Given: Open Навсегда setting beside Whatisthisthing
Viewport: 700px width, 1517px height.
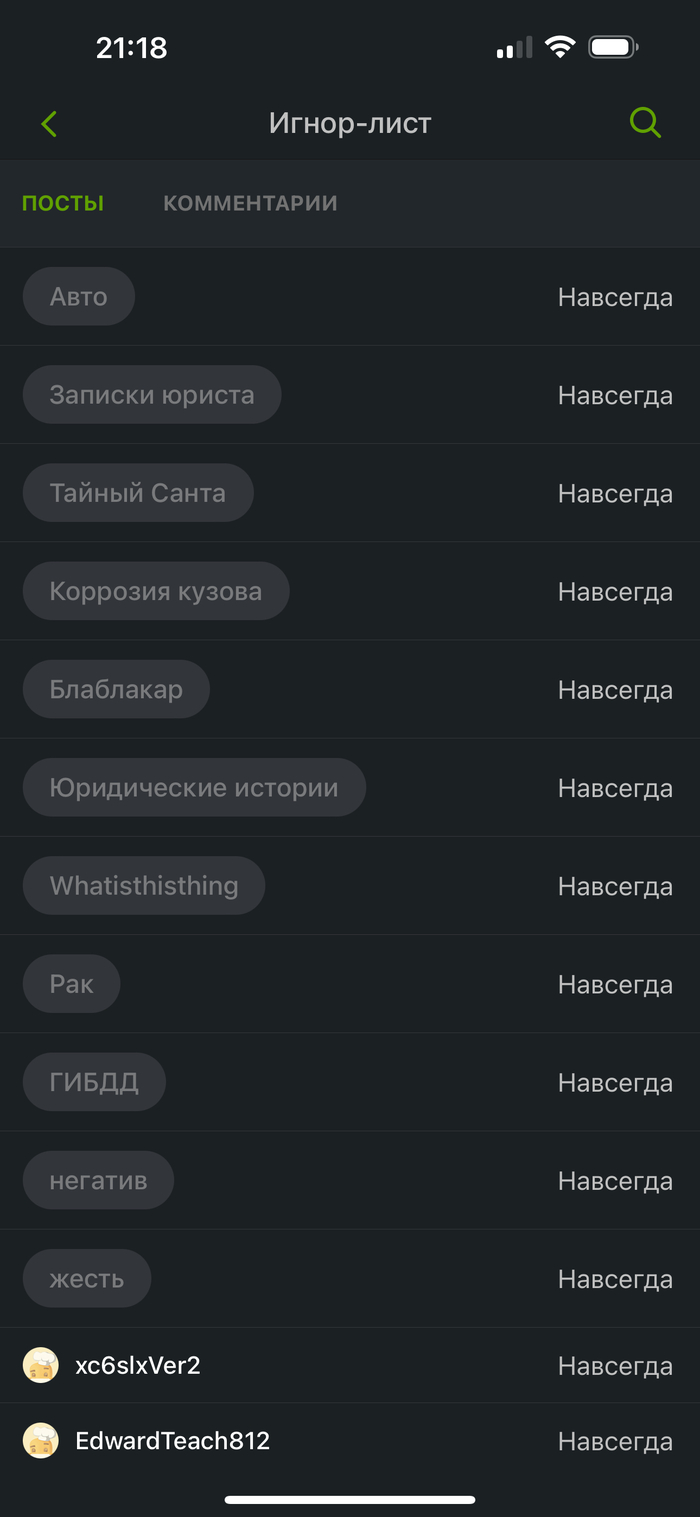Looking at the screenshot, I should coord(615,886).
